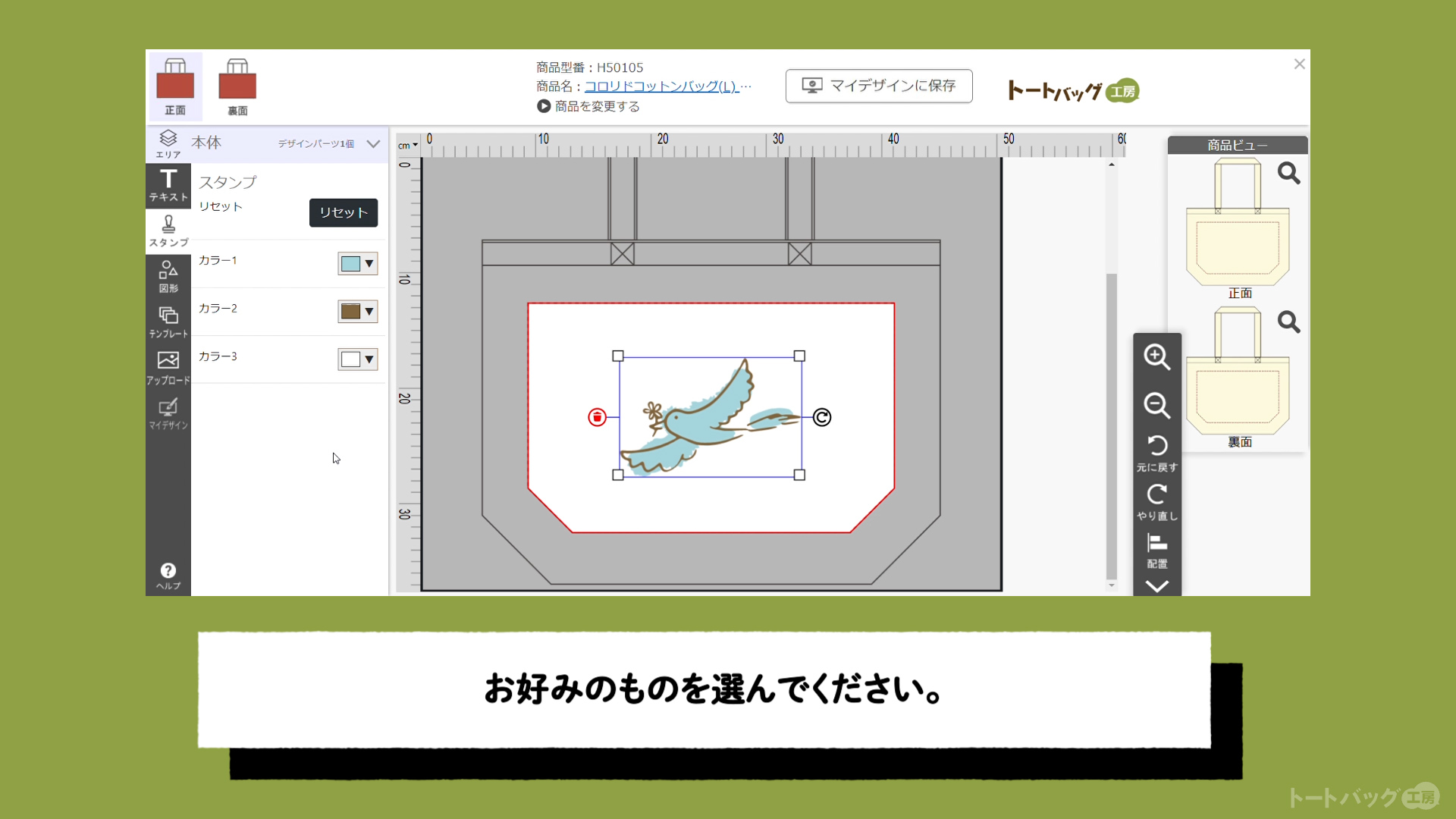Open the テンプレート templates tool
Viewport: 1456px width, 819px height.
pos(168,322)
